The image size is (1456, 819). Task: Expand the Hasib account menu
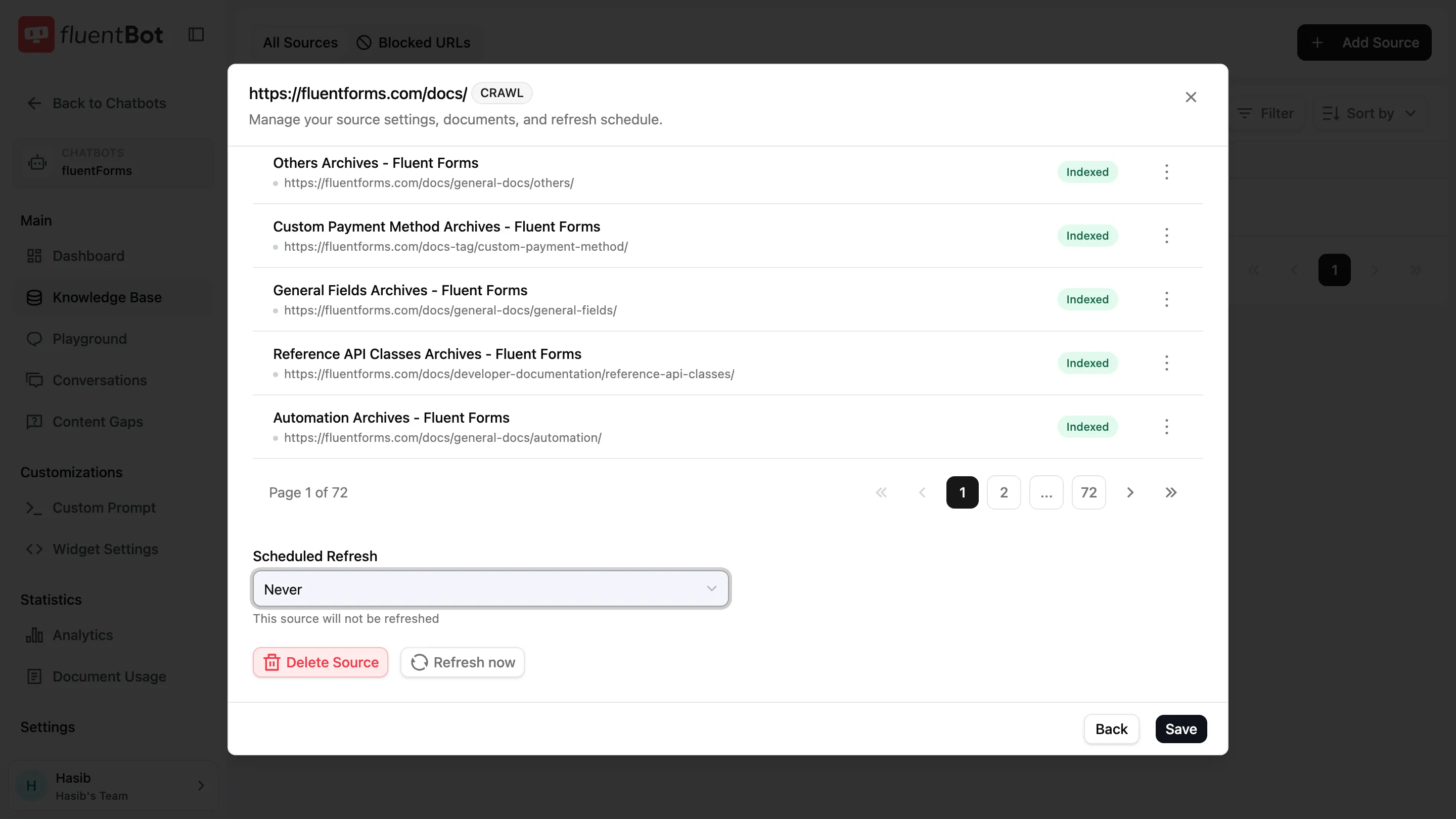pos(112,786)
